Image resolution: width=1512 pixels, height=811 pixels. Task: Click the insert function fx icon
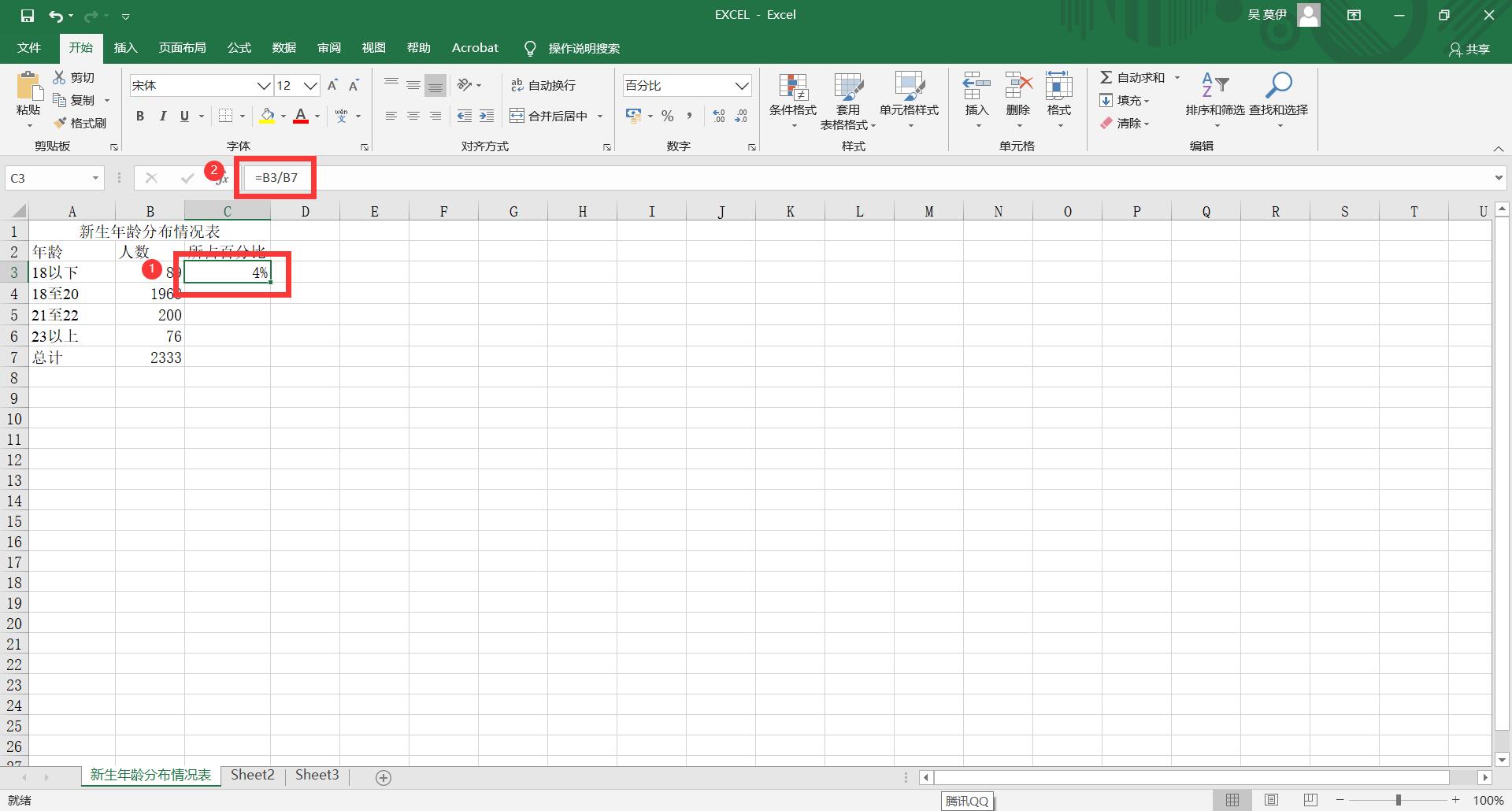[x=222, y=179]
